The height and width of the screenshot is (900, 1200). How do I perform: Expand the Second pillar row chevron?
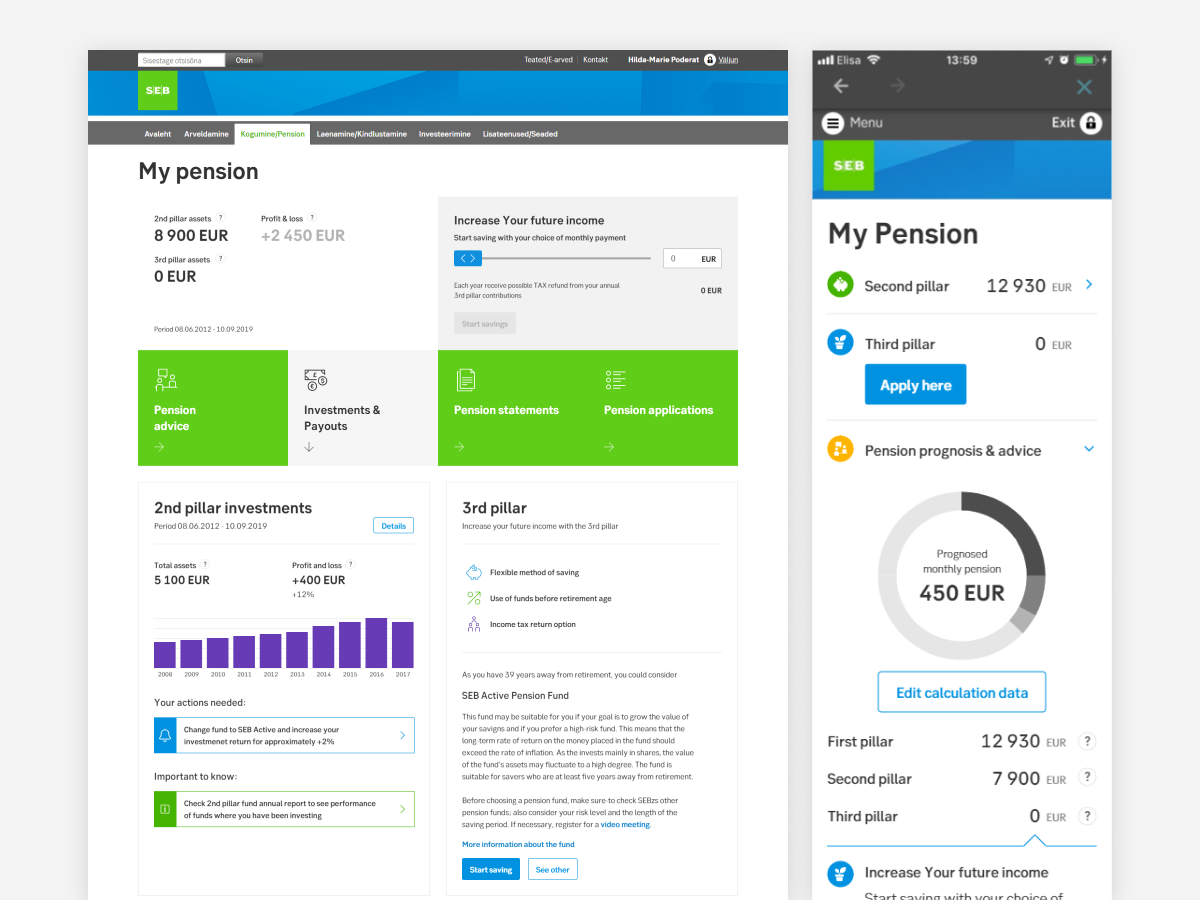[1089, 285]
